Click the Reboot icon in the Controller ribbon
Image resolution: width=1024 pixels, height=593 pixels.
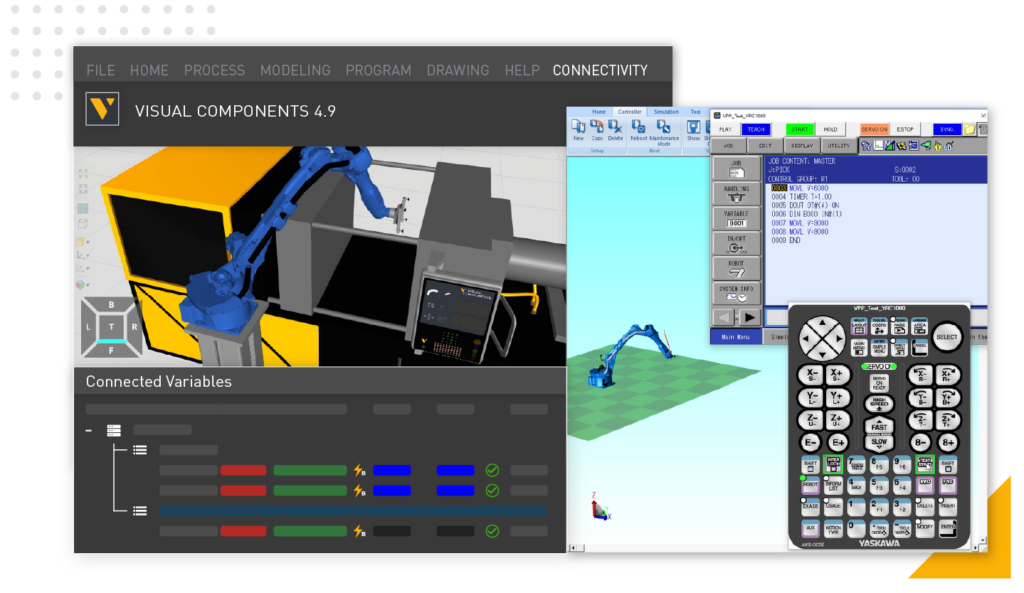(639, 127)
